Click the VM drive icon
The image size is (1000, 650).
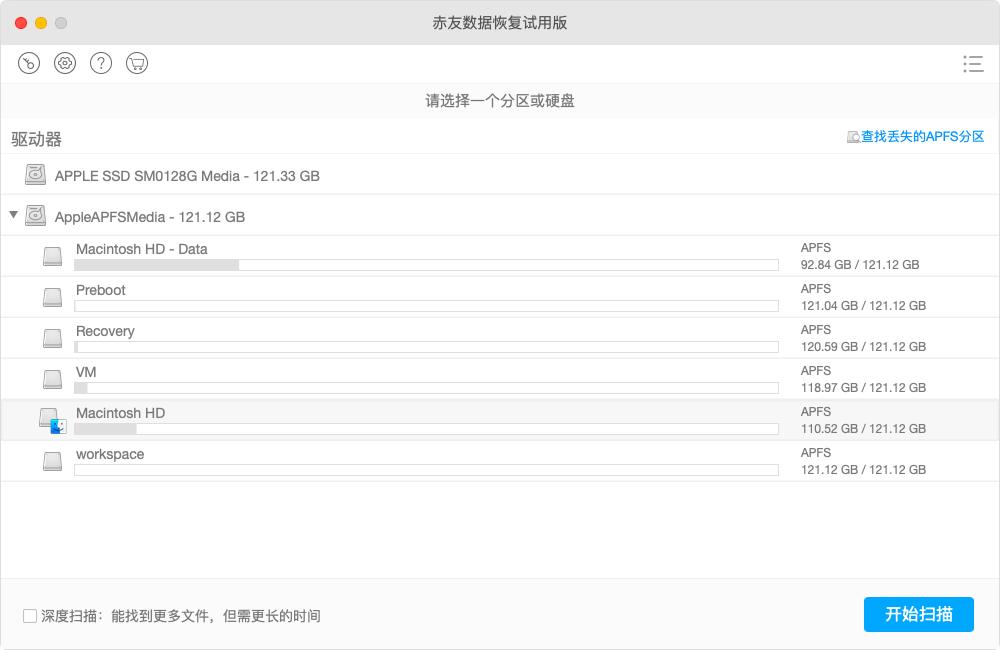point(52,379)
